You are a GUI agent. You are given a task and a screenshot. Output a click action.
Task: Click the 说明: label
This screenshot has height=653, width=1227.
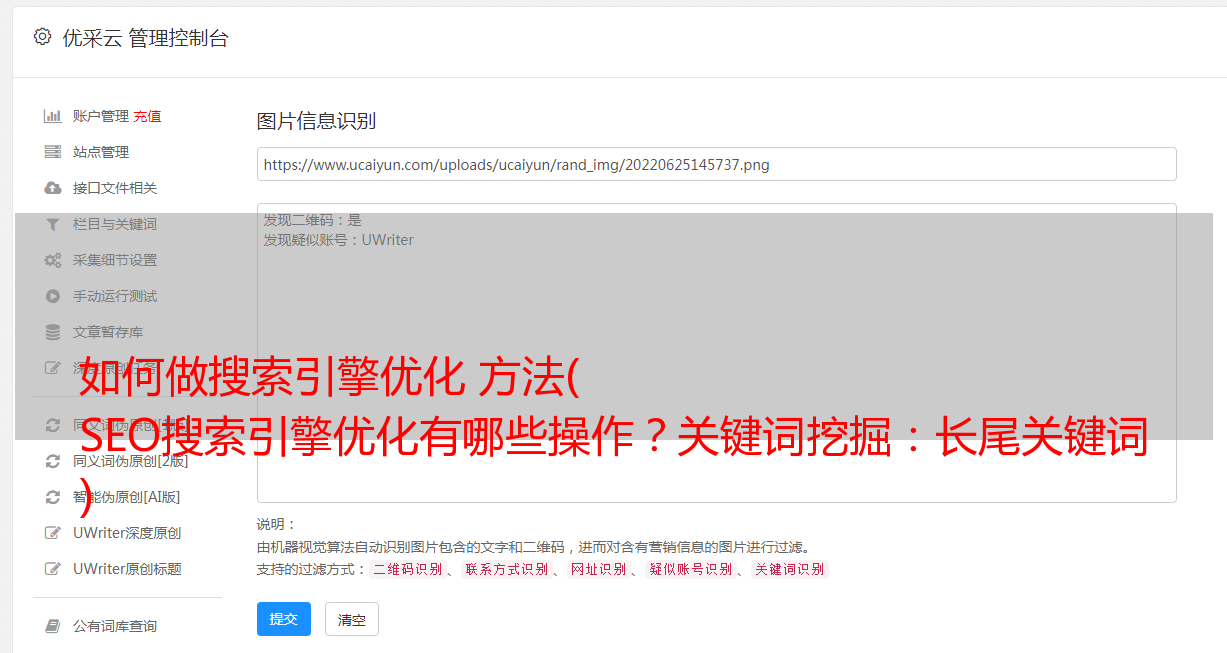[277, 524]
